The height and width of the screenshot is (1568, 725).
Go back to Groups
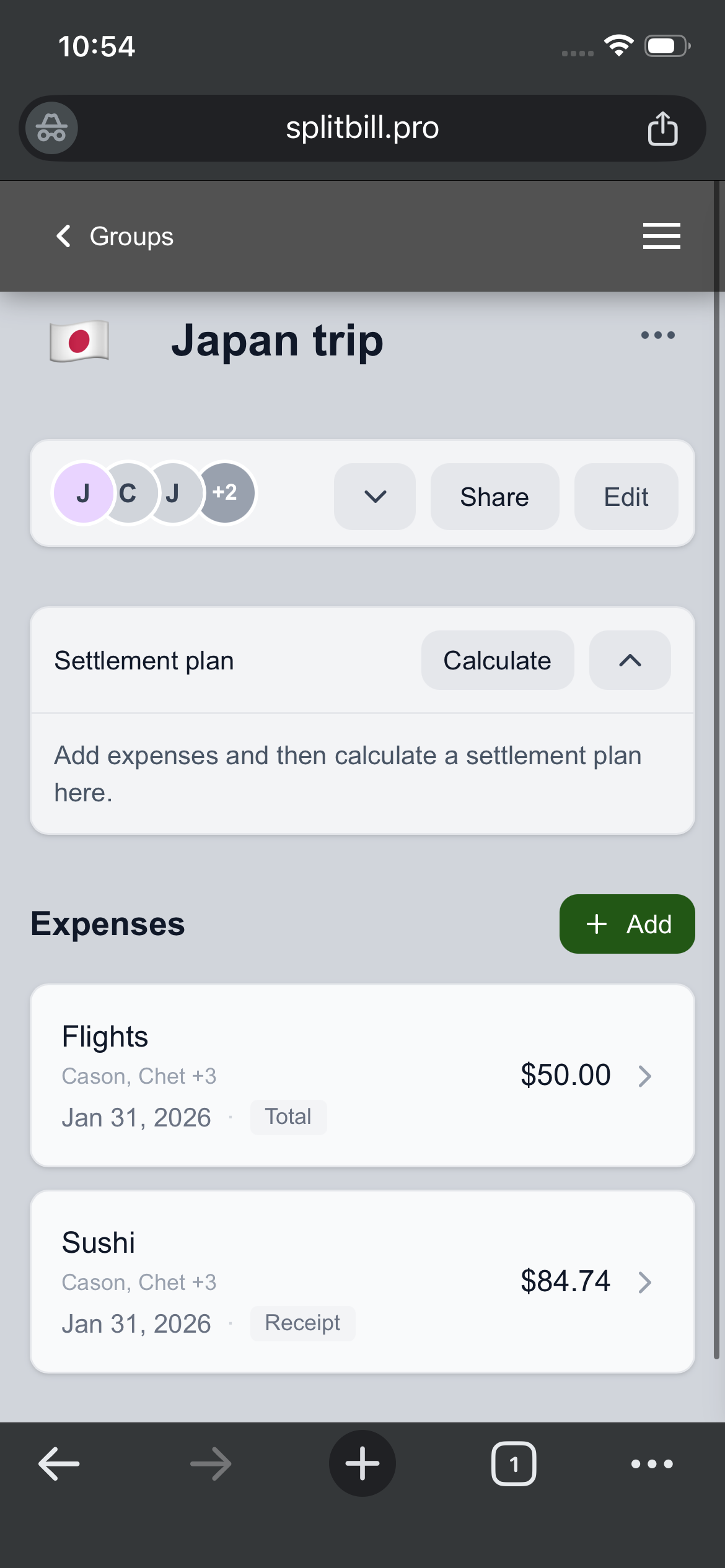[x=115, y=236]
